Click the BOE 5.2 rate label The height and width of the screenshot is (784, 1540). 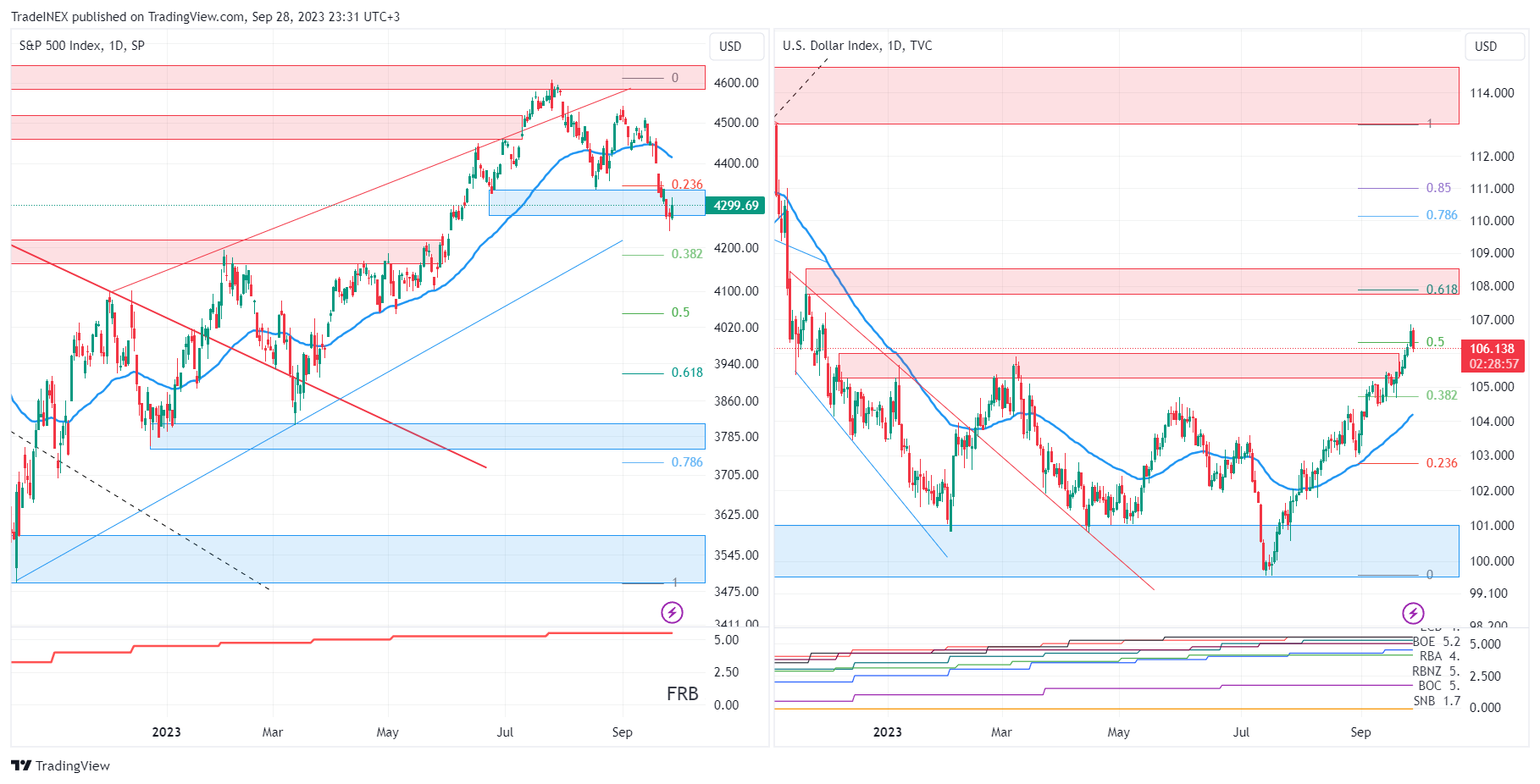(x=1436, y=642)
